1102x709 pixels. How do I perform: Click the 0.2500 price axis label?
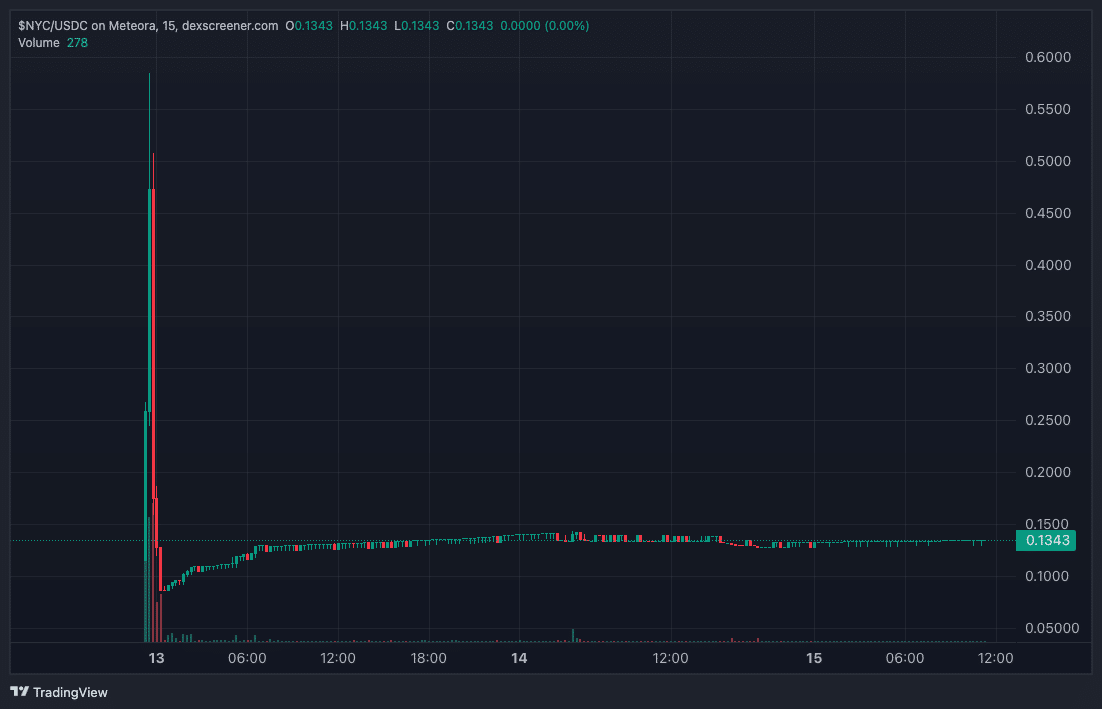click(1048, 420)
